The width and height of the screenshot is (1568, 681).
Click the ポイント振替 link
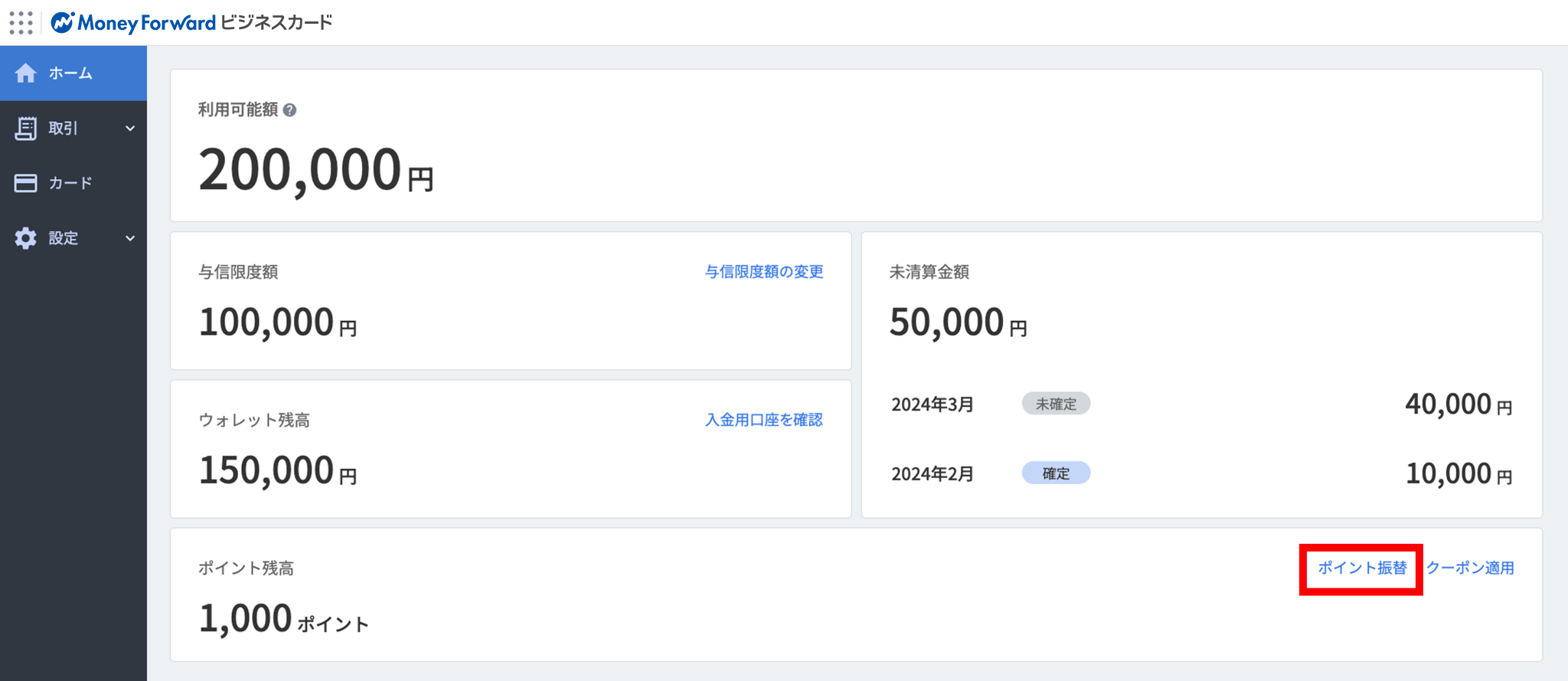[x=1361, y=568]
